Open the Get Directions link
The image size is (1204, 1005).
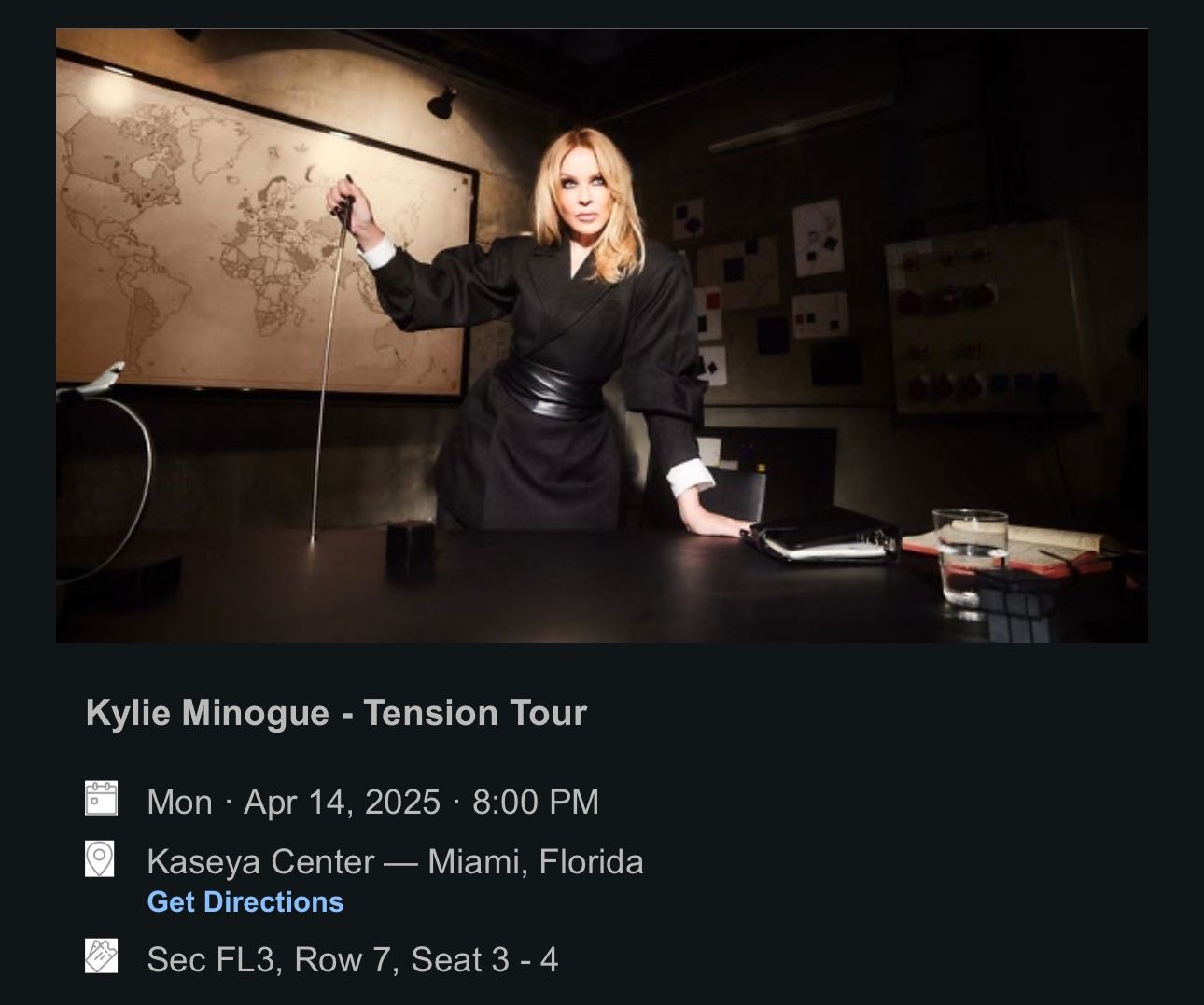[245, 902]
